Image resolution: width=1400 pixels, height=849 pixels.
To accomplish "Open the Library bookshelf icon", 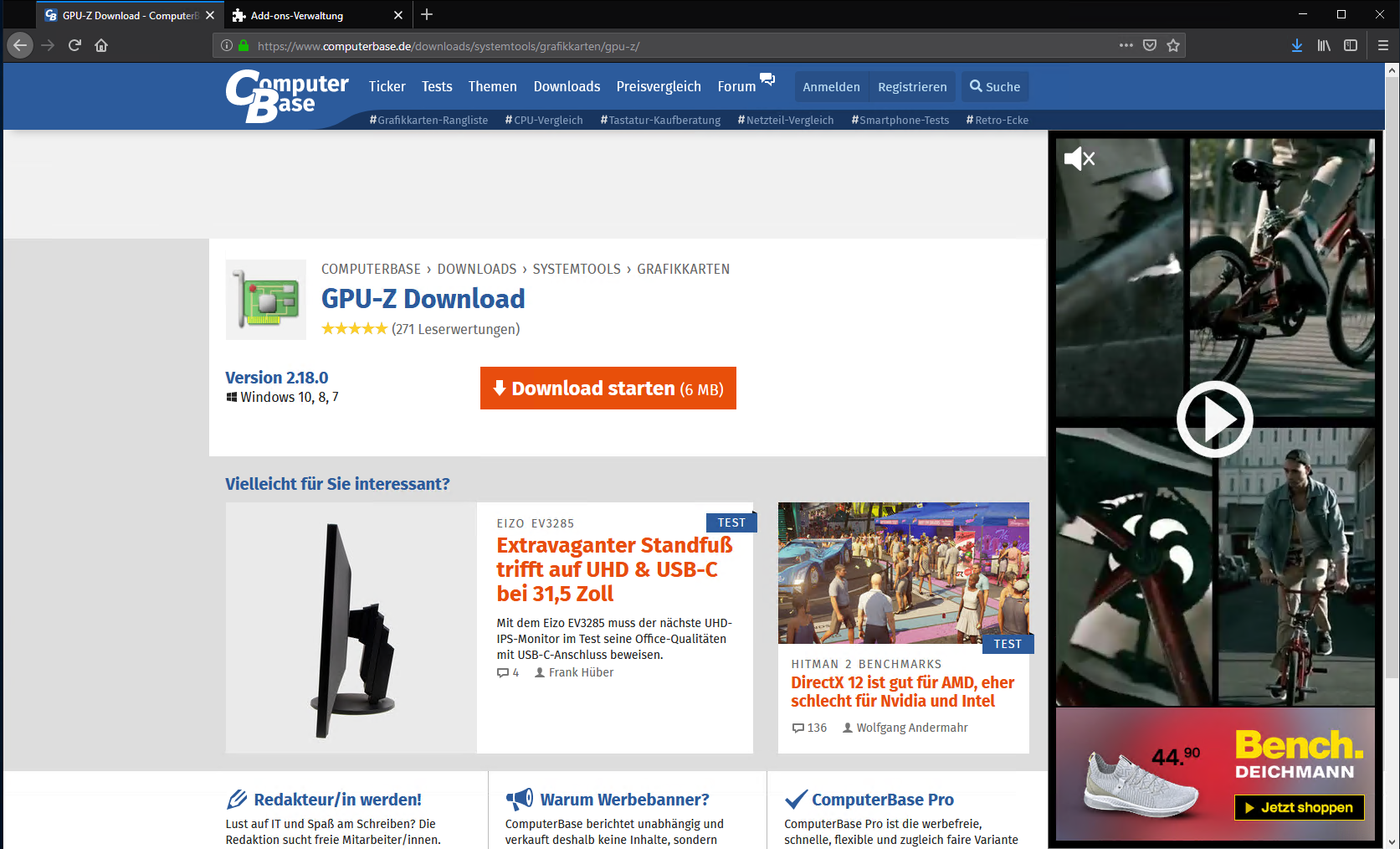I will point(1324,45).
